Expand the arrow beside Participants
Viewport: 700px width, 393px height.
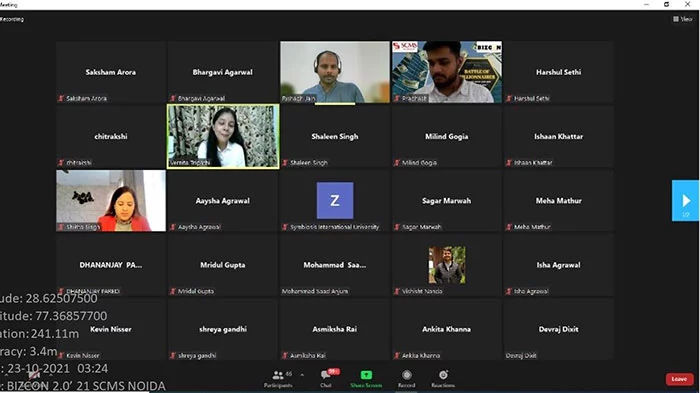pos(302,375)
